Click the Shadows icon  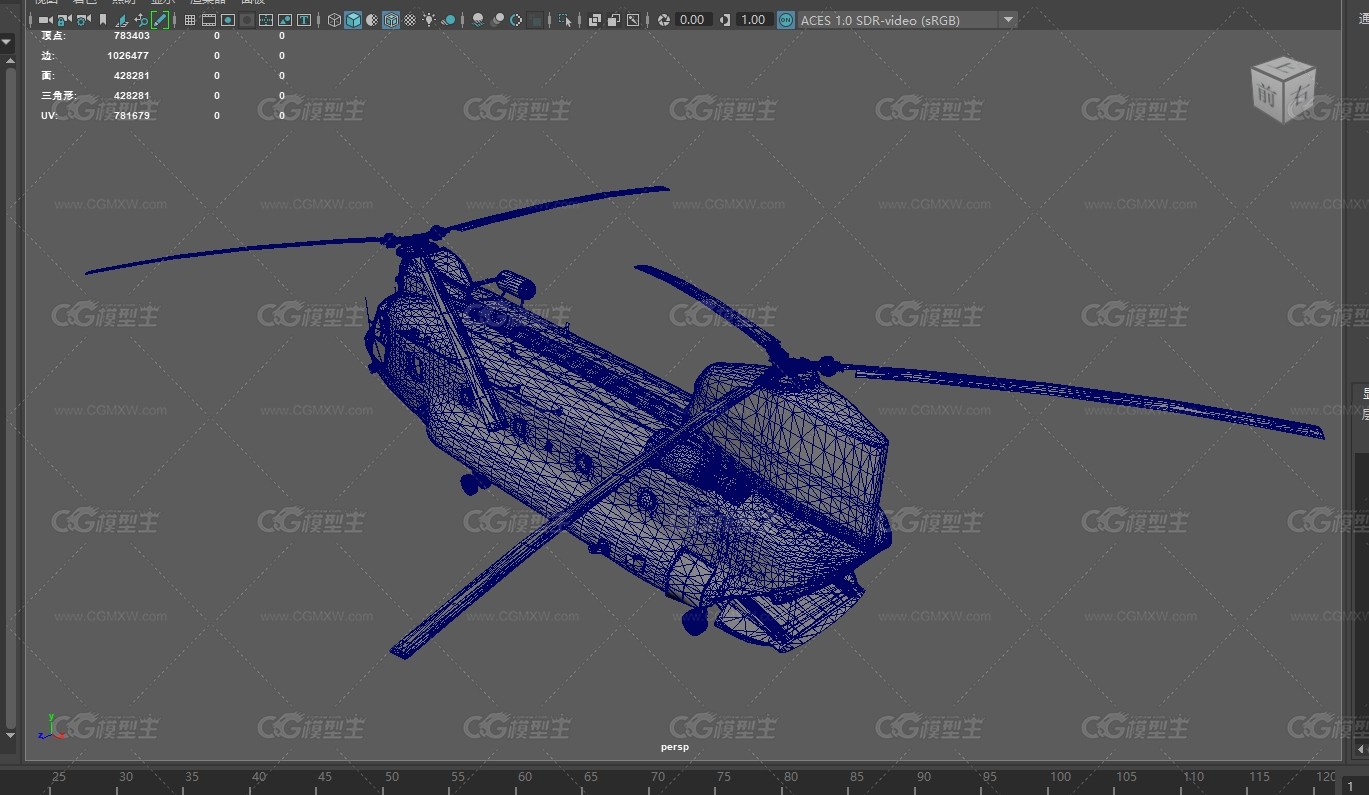click(449, 20)
